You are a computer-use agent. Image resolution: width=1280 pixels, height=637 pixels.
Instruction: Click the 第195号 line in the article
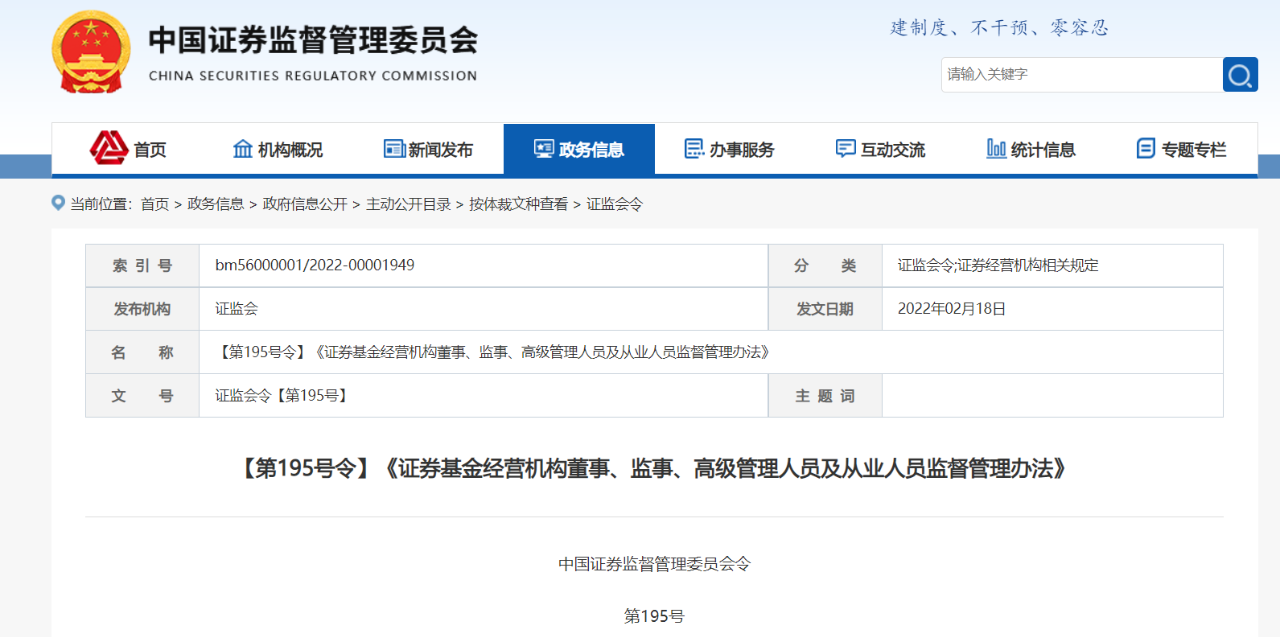tap(654, 616)
